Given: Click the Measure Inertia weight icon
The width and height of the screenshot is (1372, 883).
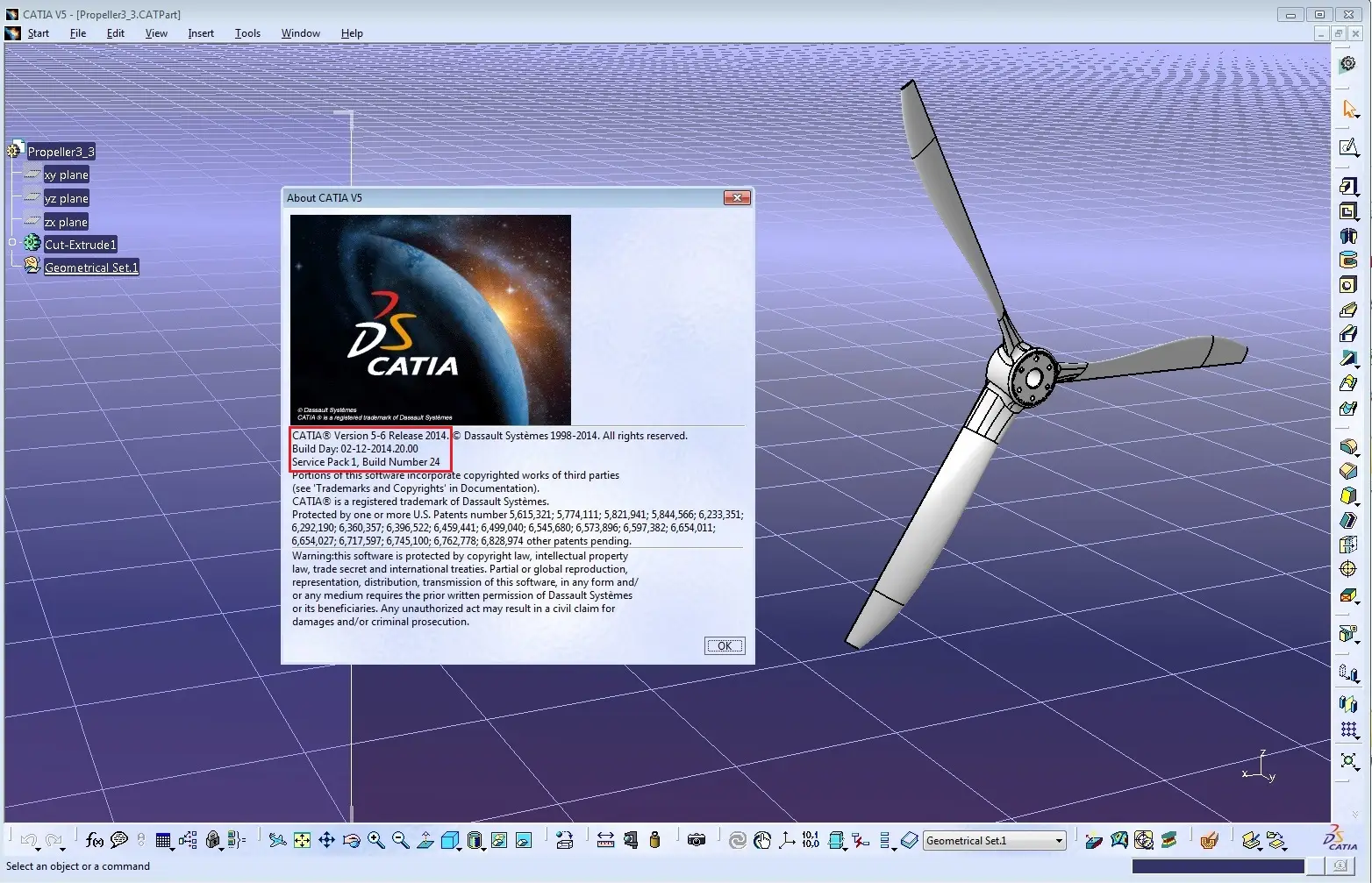Looking at the screenshot, I should [x=654, y=840].
